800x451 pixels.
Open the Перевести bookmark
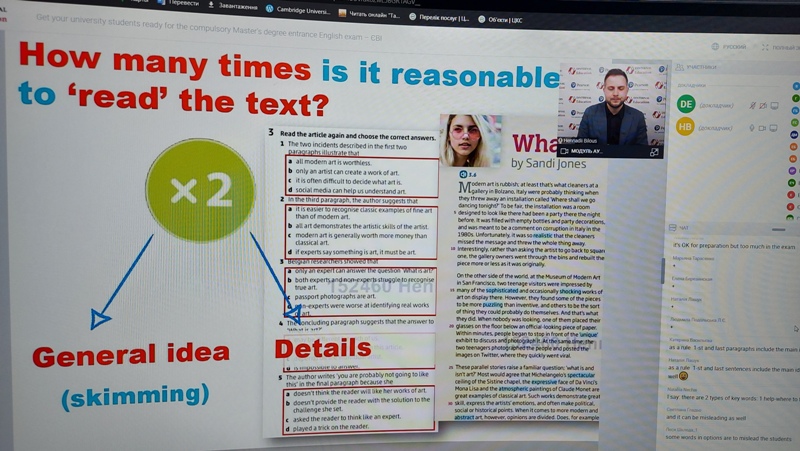pos(178,3)
